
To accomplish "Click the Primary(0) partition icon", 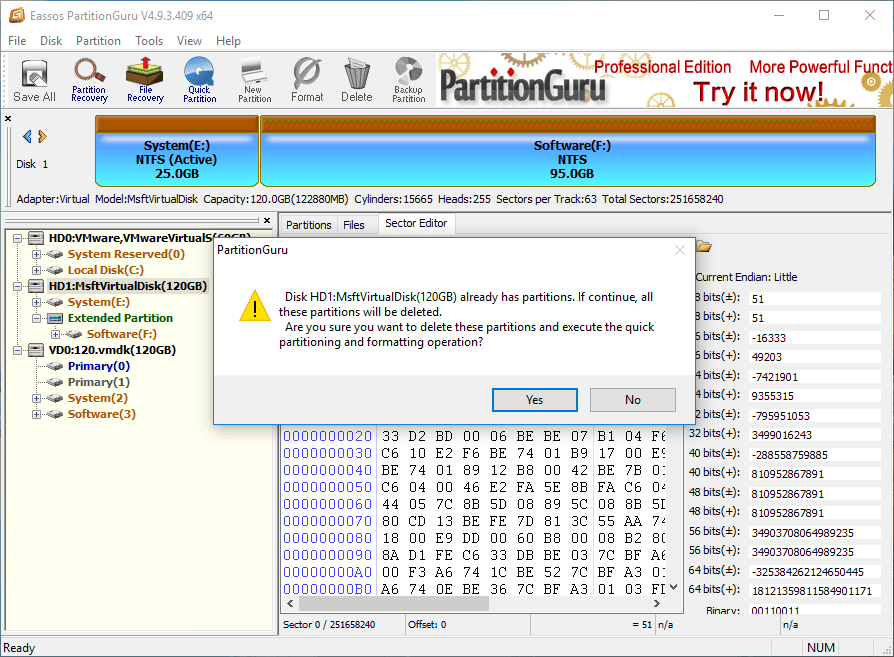I will pyautogui.click(x=55, y=366).
